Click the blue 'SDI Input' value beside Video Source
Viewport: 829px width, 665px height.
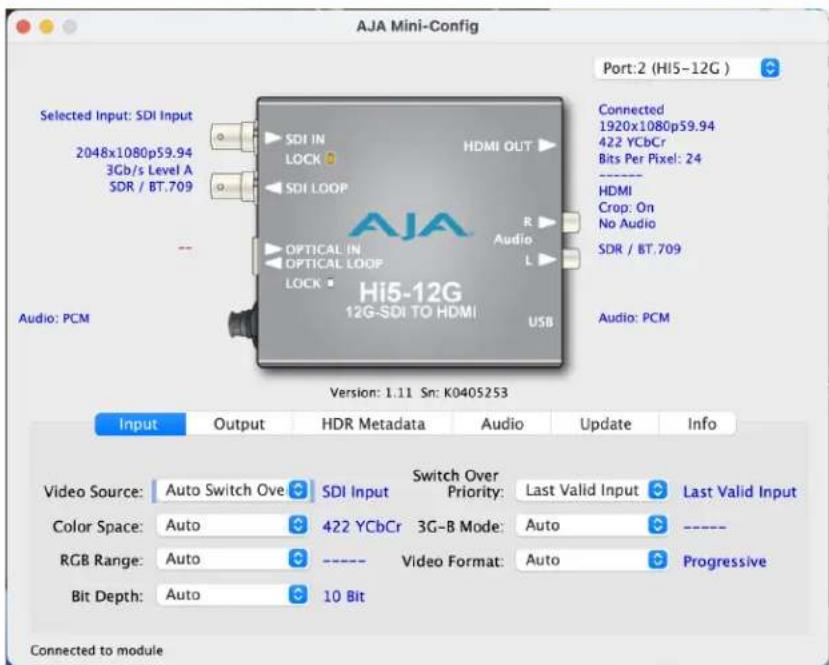(x=355, y=492)
